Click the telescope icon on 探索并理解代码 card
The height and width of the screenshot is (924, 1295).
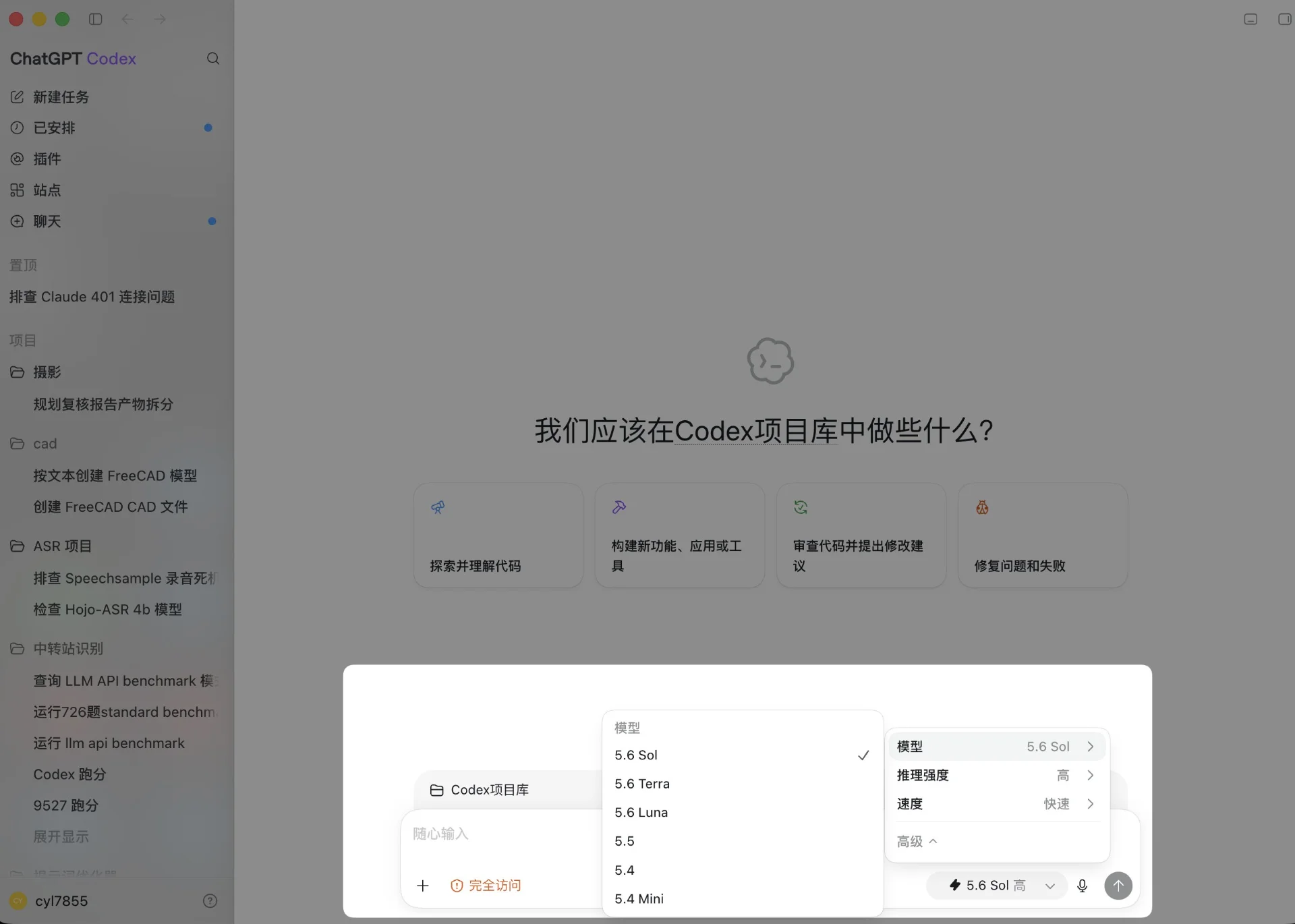(x=438, y=507)
